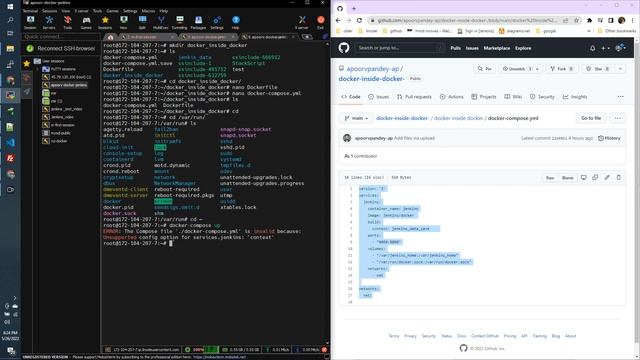The image size is (640, 360).
Task: Switch to the Issues tab of the repository
Action: click(378, 97)
